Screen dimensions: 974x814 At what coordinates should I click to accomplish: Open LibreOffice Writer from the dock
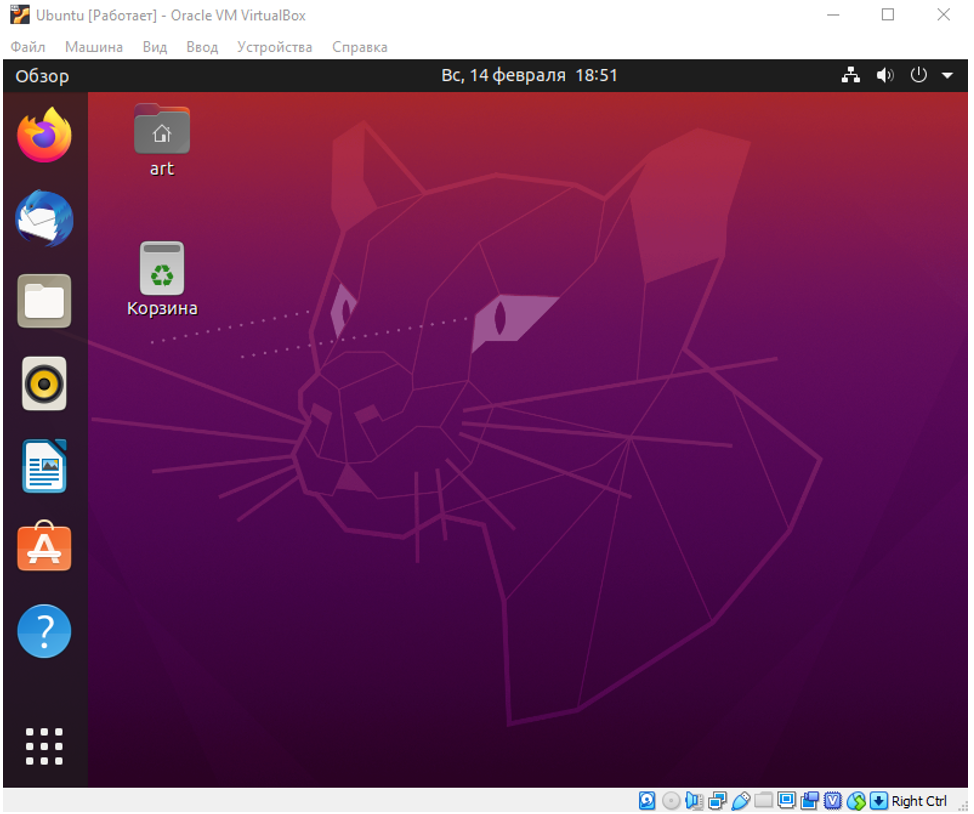click(44, 466)
